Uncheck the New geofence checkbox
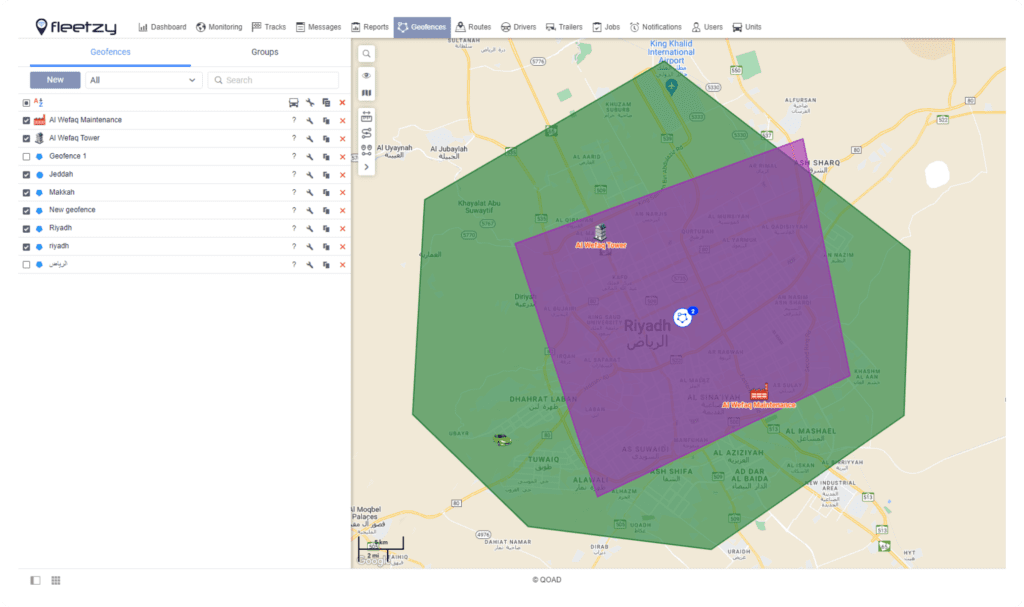Viewport: 1024px width, 607px height. pyautogui.click(x=26, y=210)
